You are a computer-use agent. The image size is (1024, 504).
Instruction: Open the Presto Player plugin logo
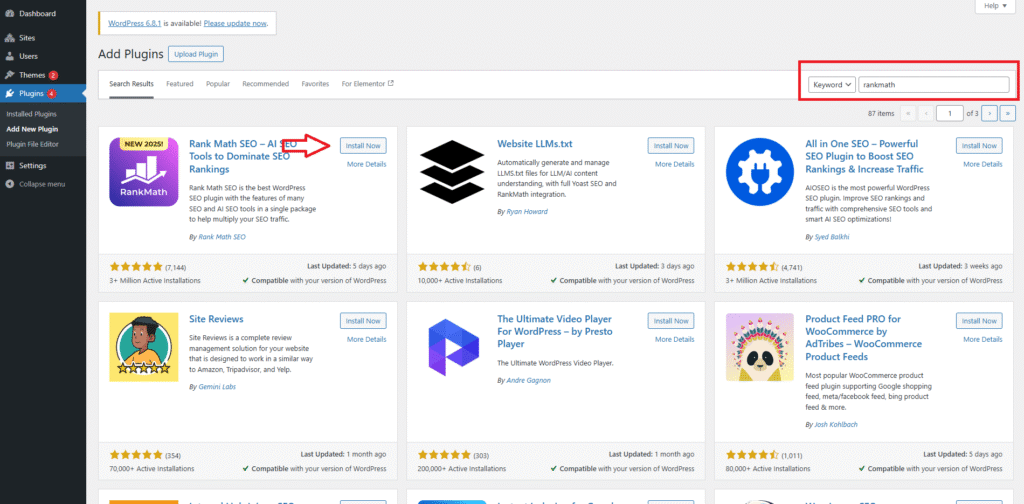[x=452, y=347]
